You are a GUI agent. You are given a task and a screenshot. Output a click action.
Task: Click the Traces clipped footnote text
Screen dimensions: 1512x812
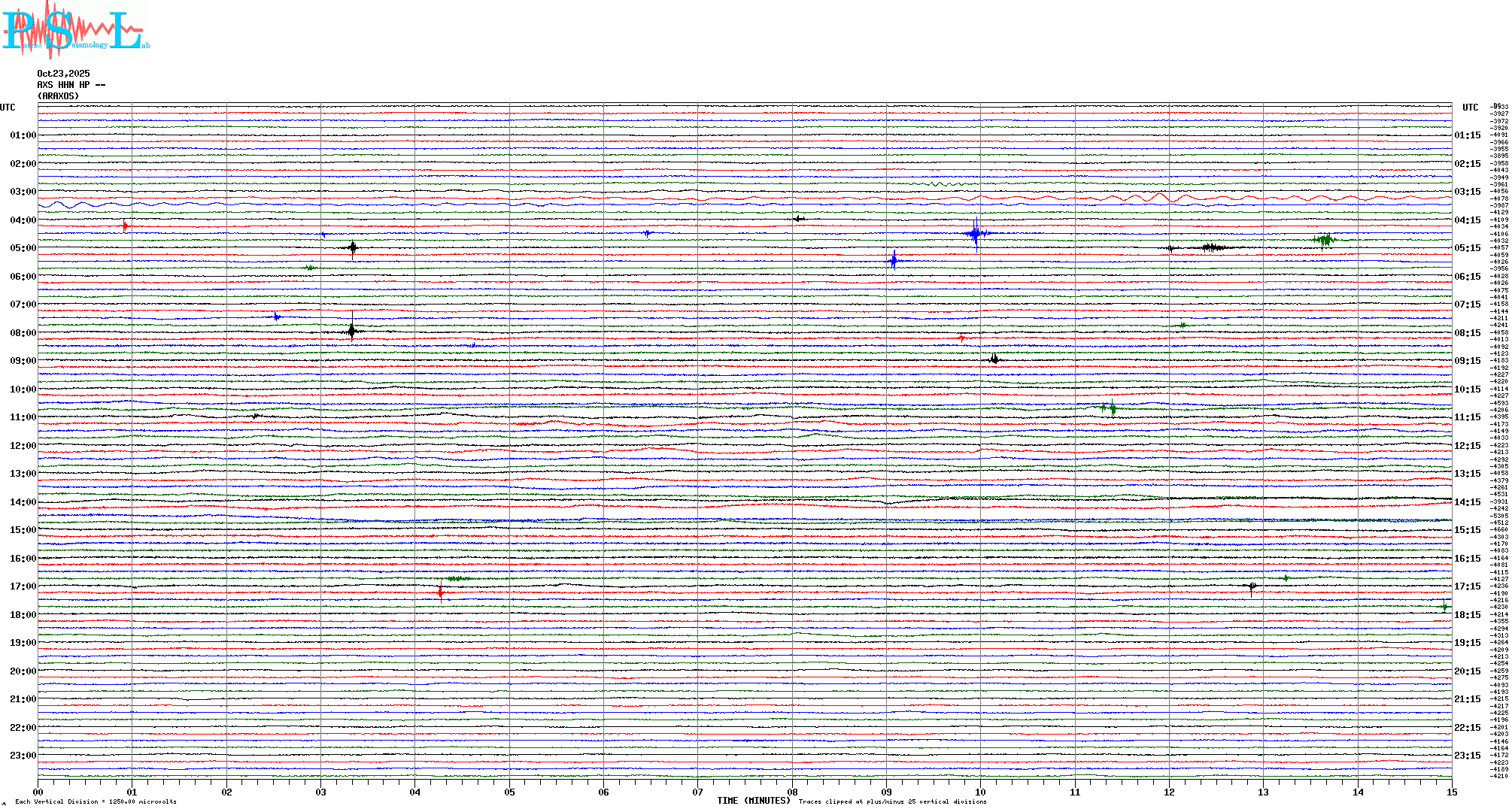(892, 801)
